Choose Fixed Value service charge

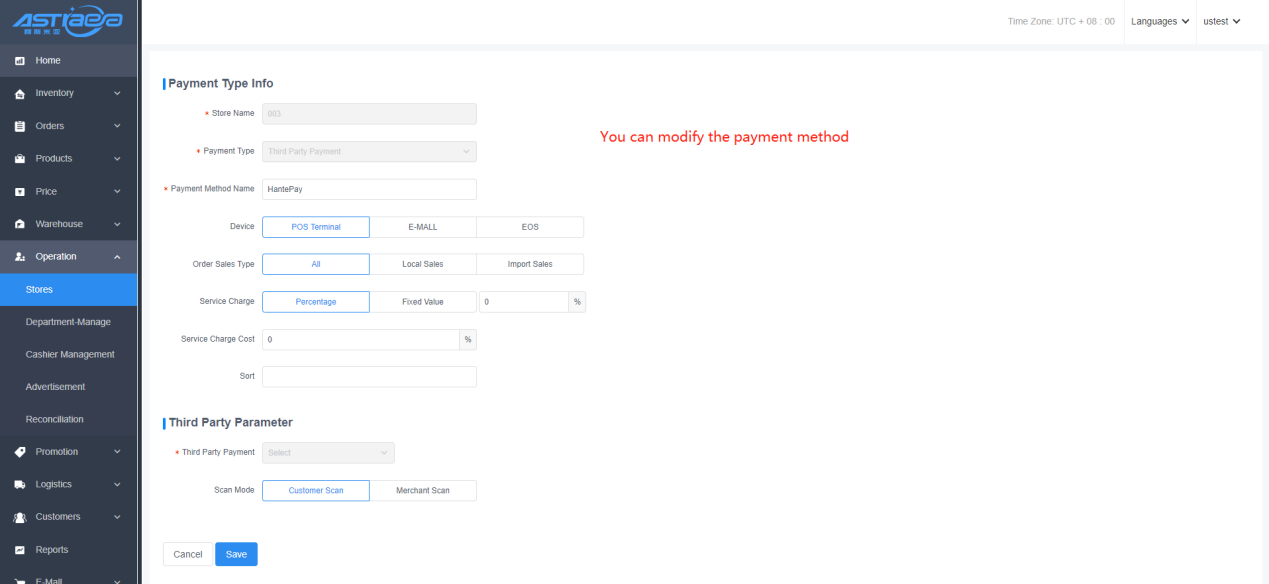point(422,302)
